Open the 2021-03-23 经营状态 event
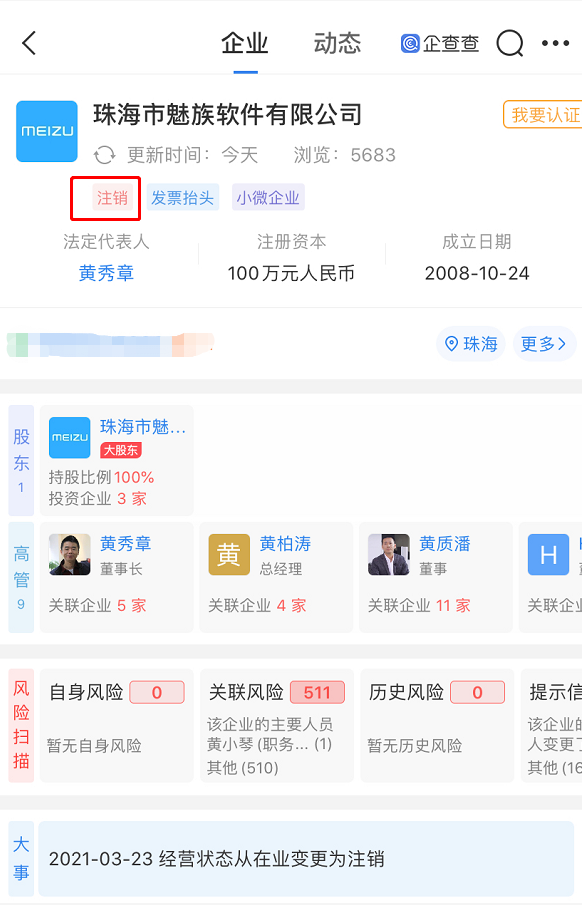Screen dimensions: 582x905 306,858
